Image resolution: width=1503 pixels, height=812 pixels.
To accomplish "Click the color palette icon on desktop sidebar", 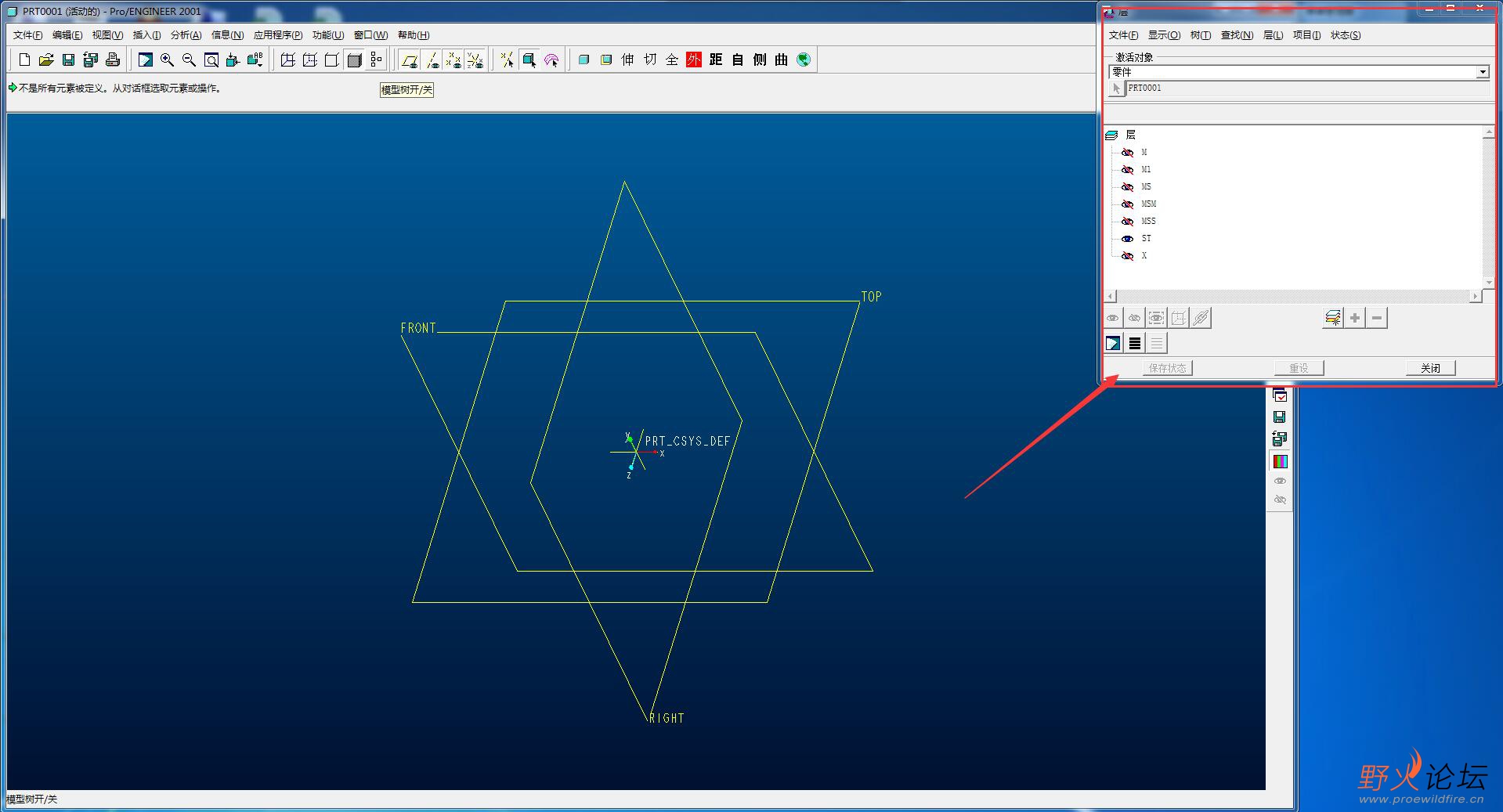I will click(1280, 461).
